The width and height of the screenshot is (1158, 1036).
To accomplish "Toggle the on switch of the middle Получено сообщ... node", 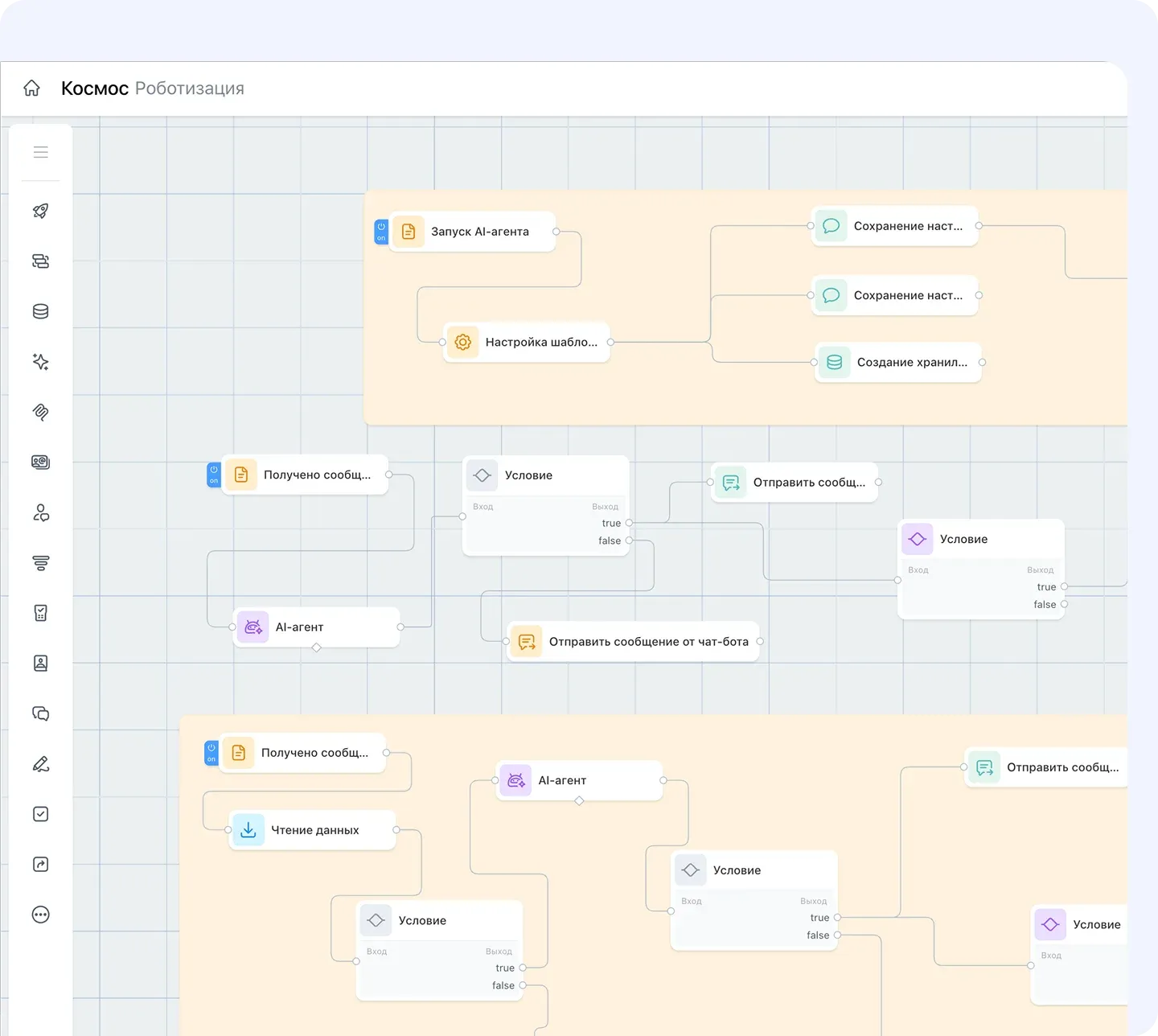I will pos(214,475).
